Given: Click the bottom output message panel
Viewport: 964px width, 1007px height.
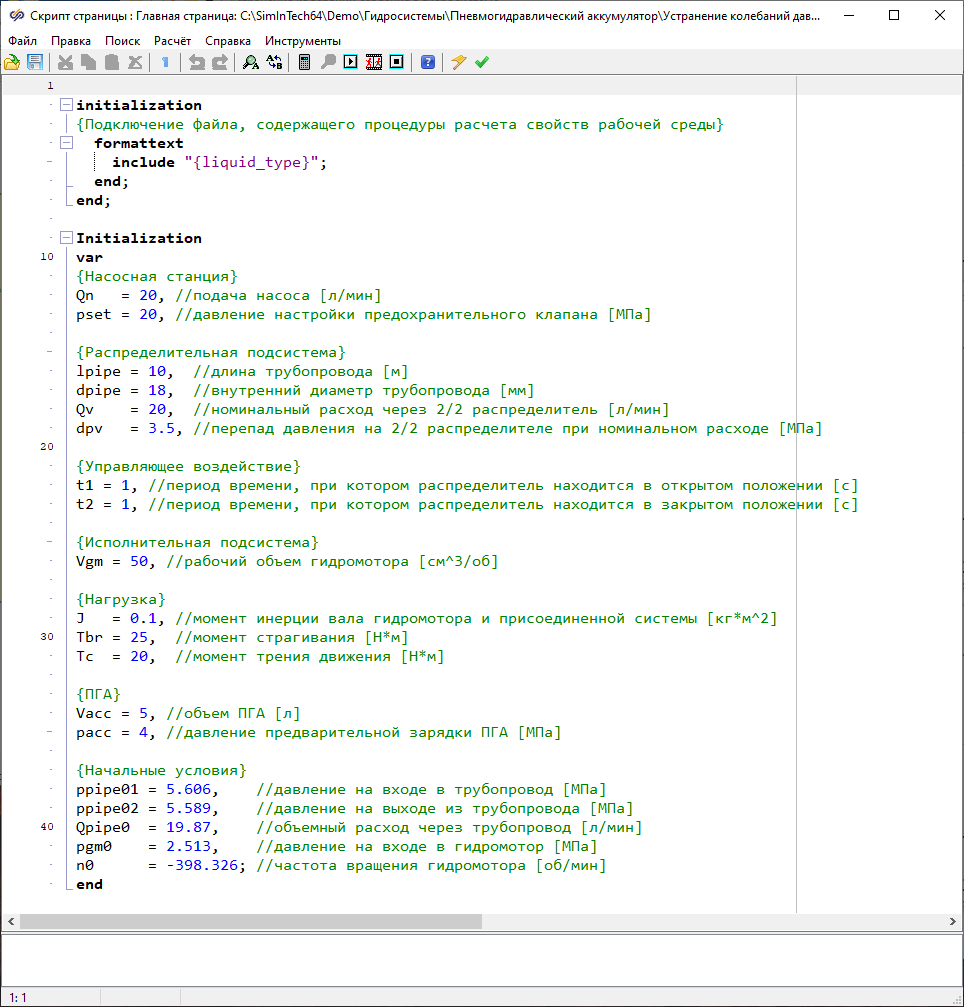Looking at the screenshot, I should (x=480, y=960).
